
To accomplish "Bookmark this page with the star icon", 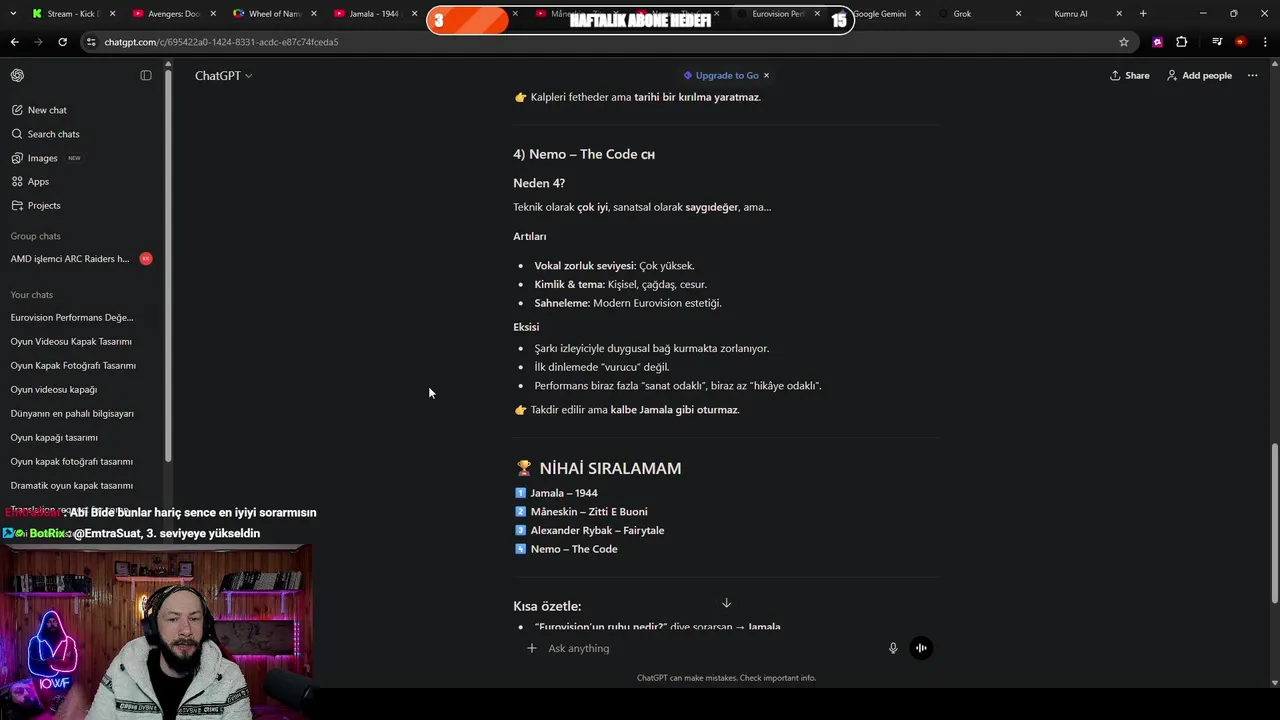I will (1124, 42).
